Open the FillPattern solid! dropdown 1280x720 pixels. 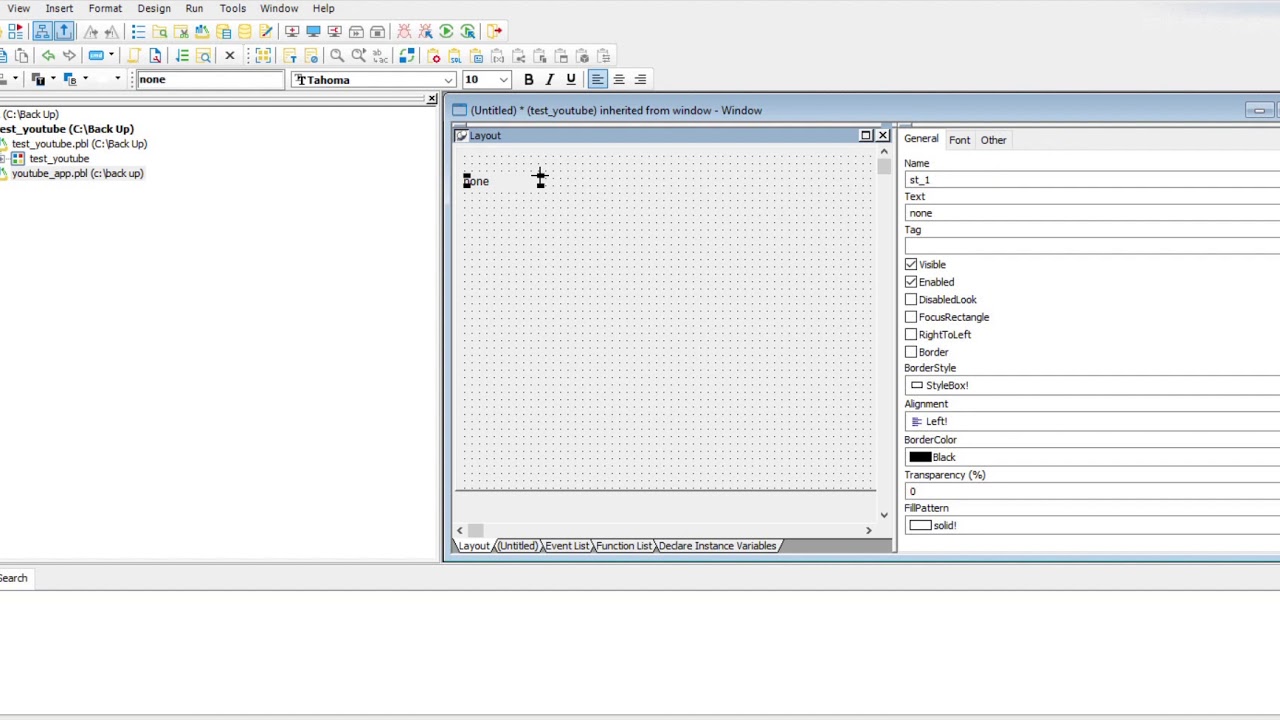click(1092, 525)
